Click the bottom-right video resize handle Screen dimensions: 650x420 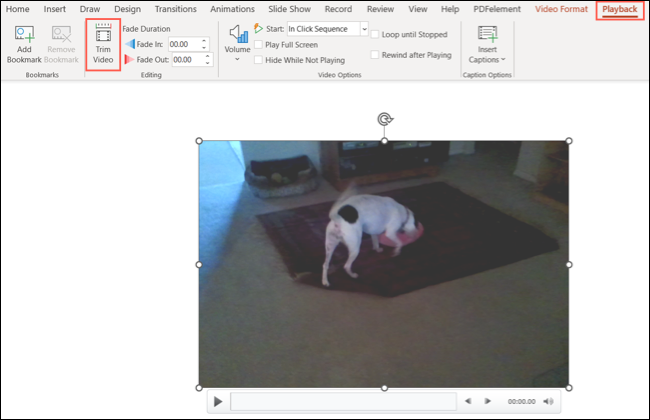tap(569, 388)
